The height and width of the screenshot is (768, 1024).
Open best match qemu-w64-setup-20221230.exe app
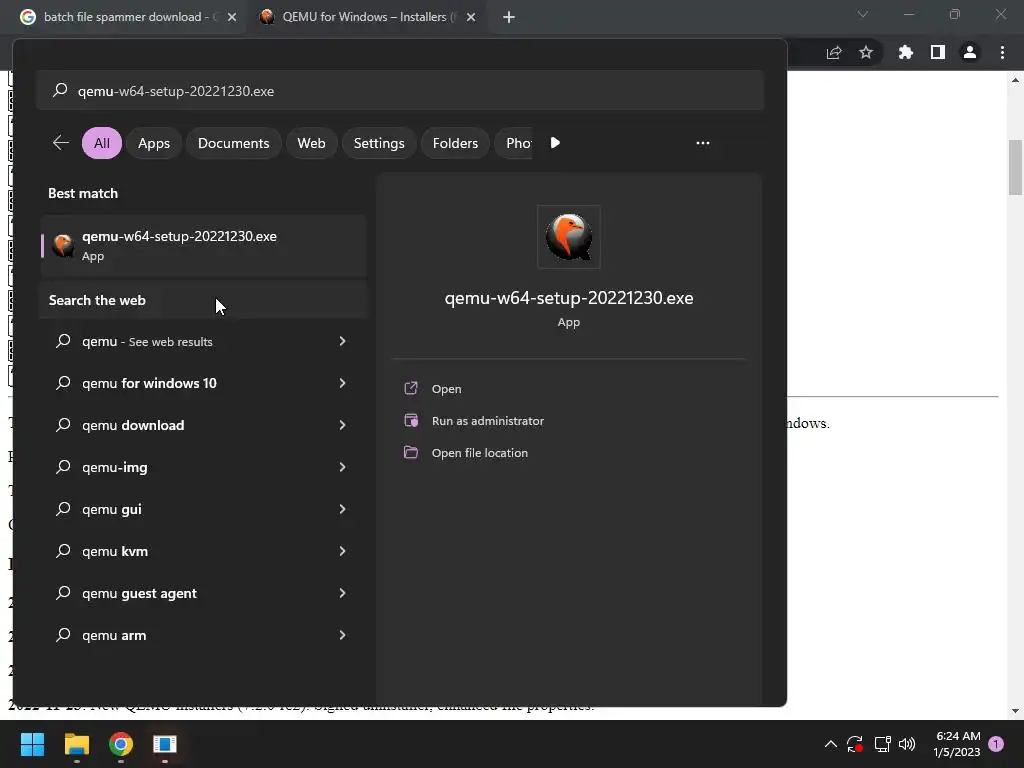(x=204, y=246)
